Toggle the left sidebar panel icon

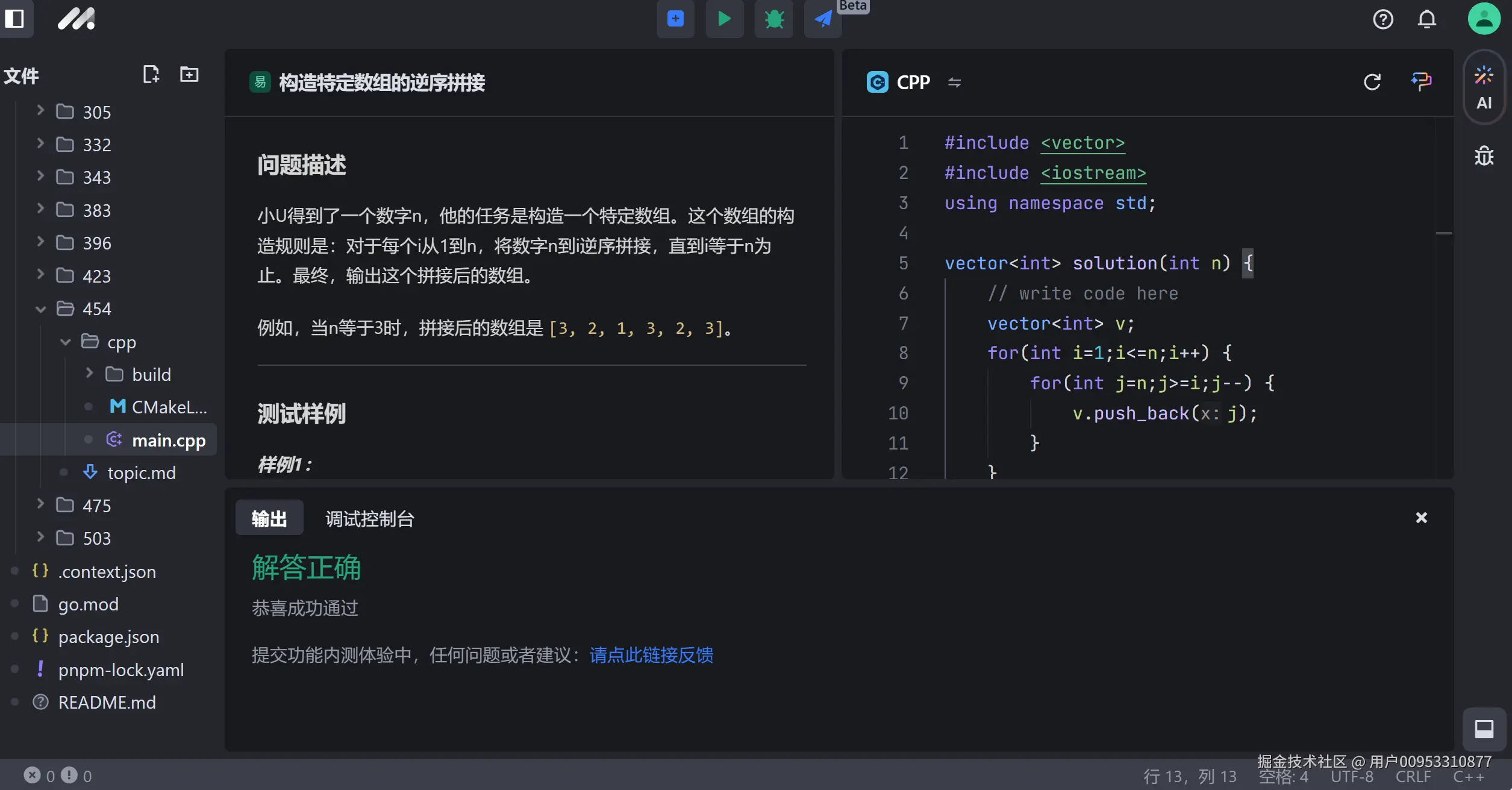[x=14, y=19]
